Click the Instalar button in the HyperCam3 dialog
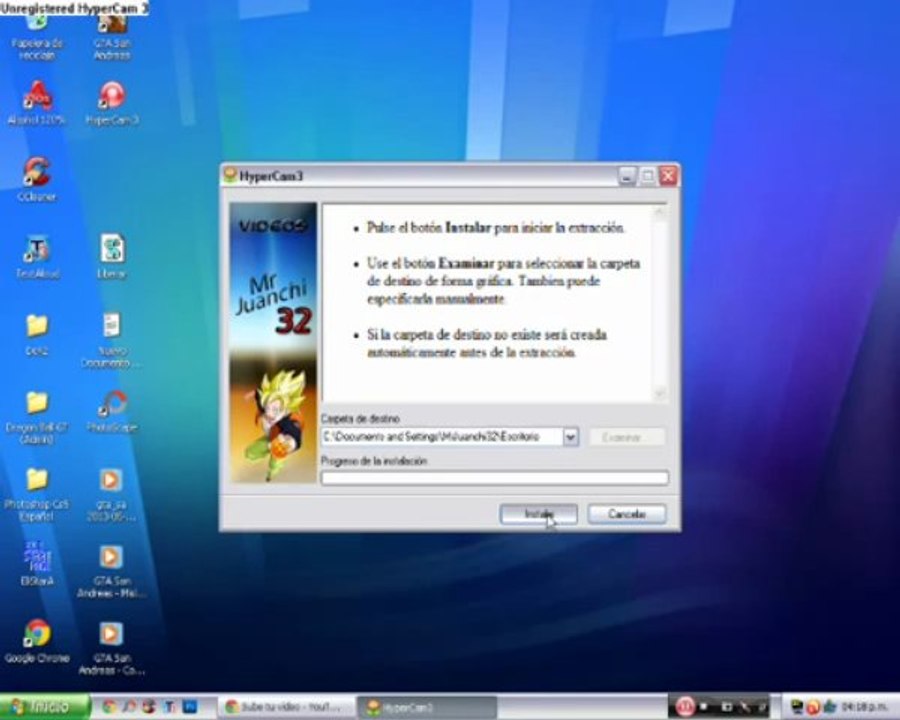This screenshot has height=720, width=900. coord(538,514)
